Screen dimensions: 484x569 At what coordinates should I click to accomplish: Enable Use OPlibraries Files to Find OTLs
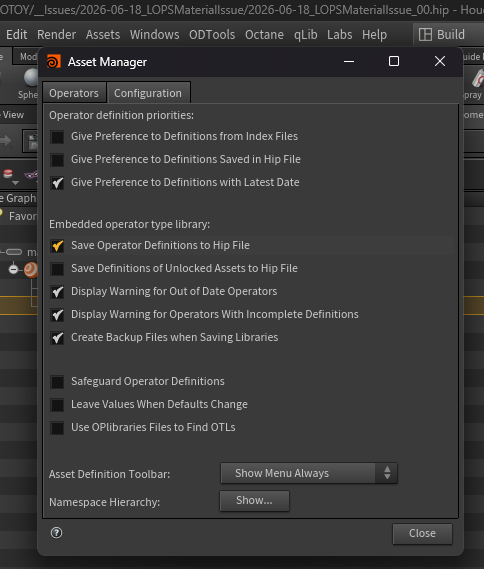(57, 428)
